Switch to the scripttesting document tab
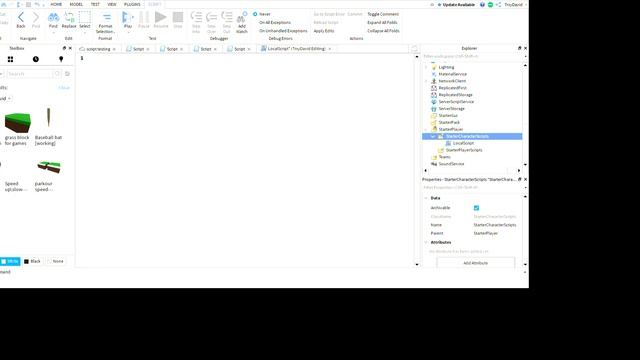Screen dimensions: 640x360 [98, 49]
